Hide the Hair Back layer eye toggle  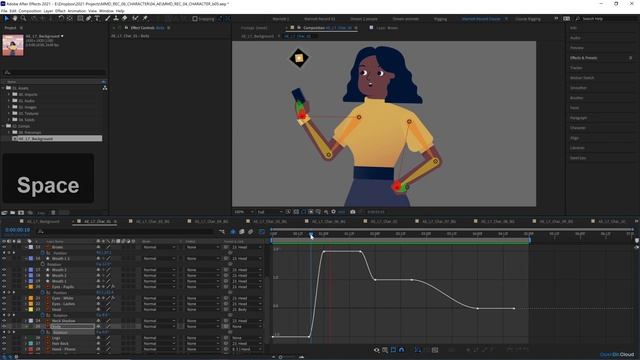pos(4,344)
